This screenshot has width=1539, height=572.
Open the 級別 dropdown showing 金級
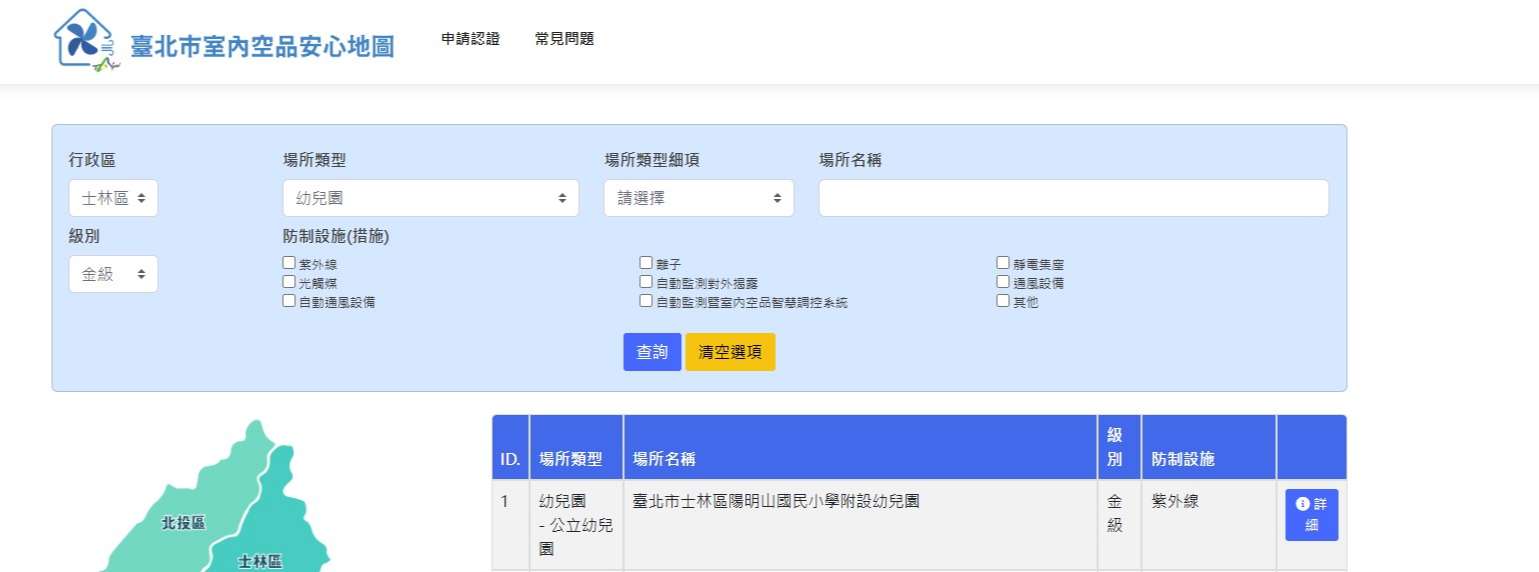pos(113,274)
